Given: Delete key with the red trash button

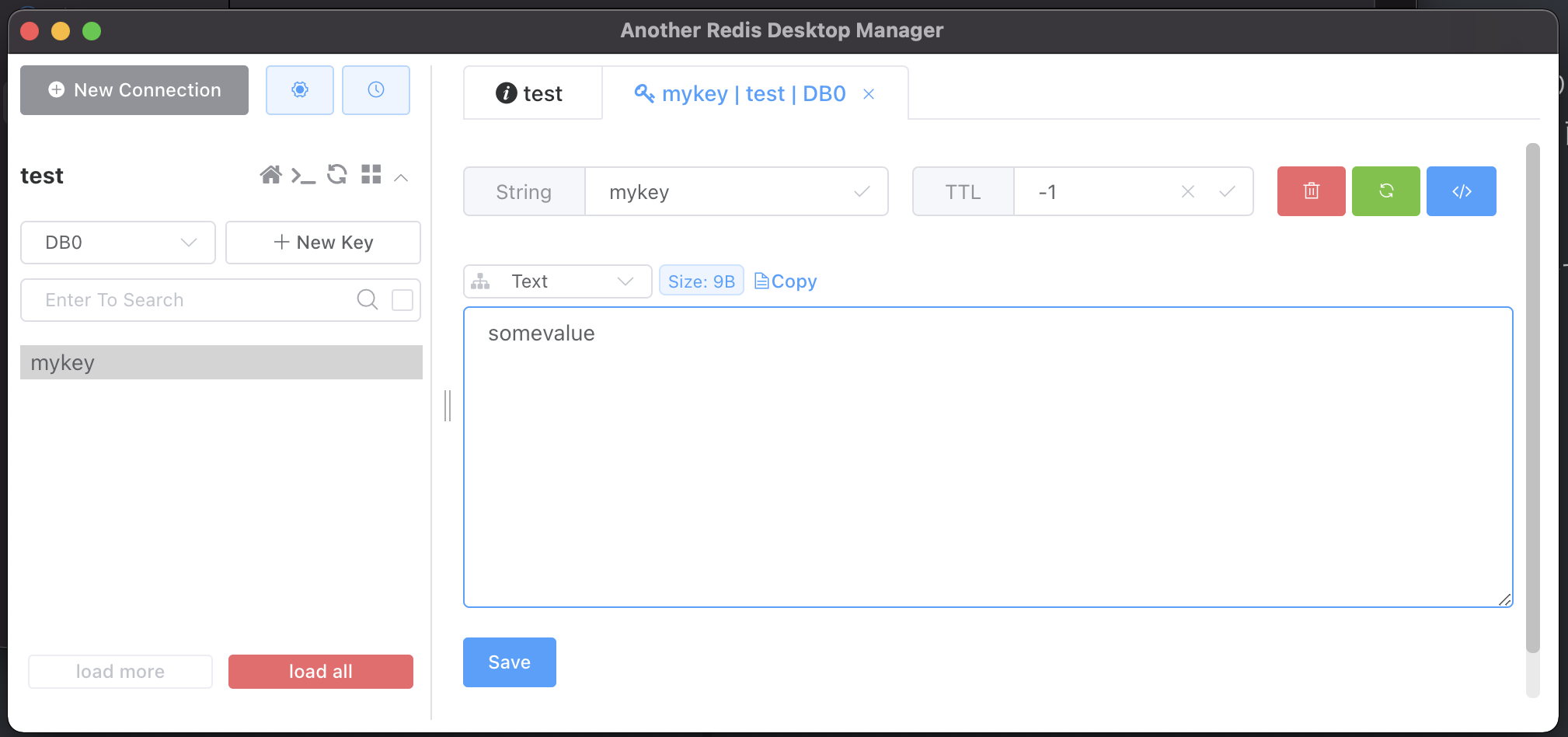Looking at the screenshot, I should 1311,191.
